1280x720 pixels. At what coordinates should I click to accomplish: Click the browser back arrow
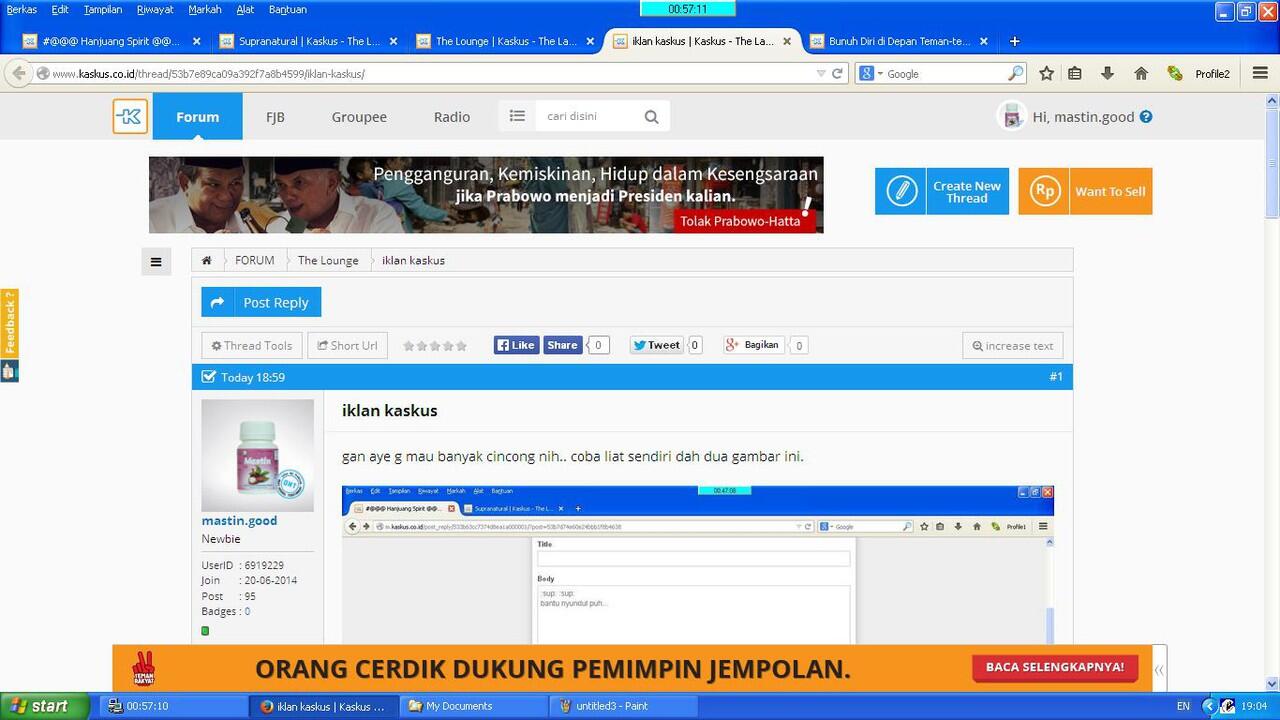(19, 73)
